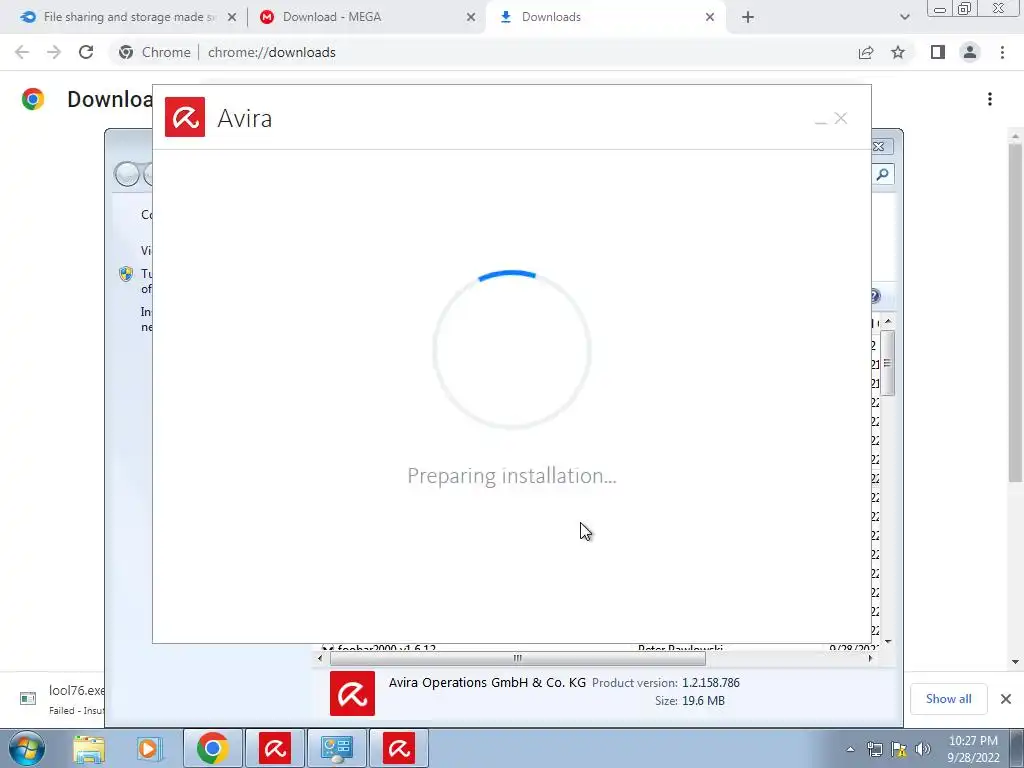Image resolution: width=1024 pixels, height=768 pixels.
Task: Click the Avira icon in details pane
Action: pos(352,693)
